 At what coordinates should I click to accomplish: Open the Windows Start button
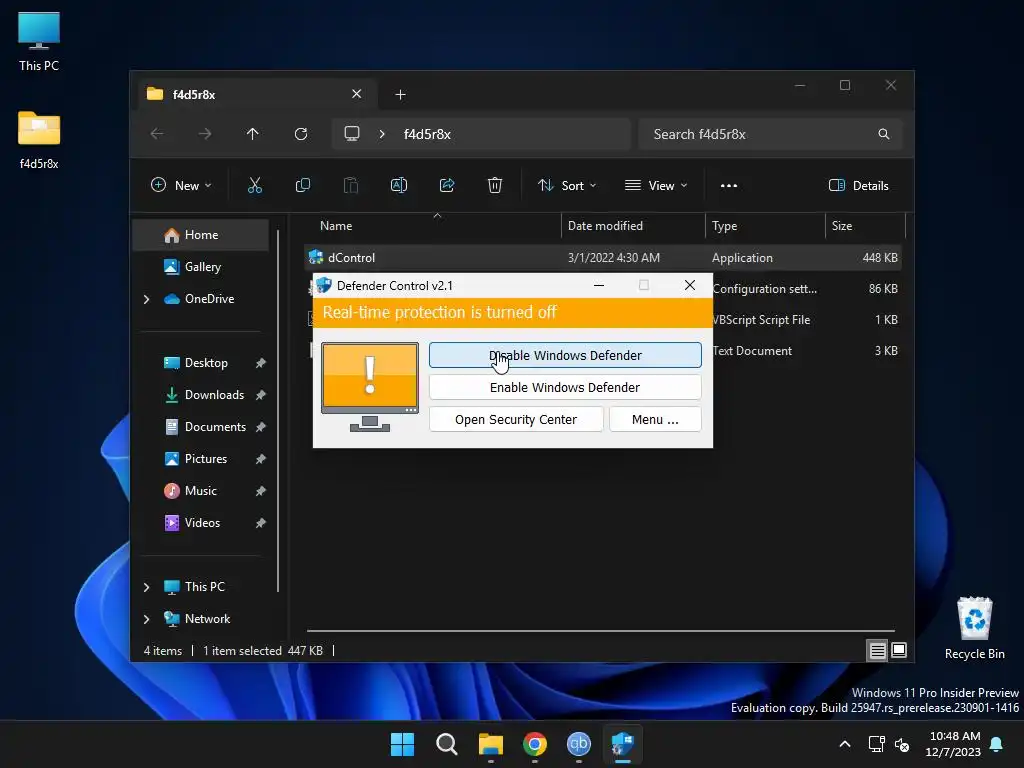tap(402, 744)
